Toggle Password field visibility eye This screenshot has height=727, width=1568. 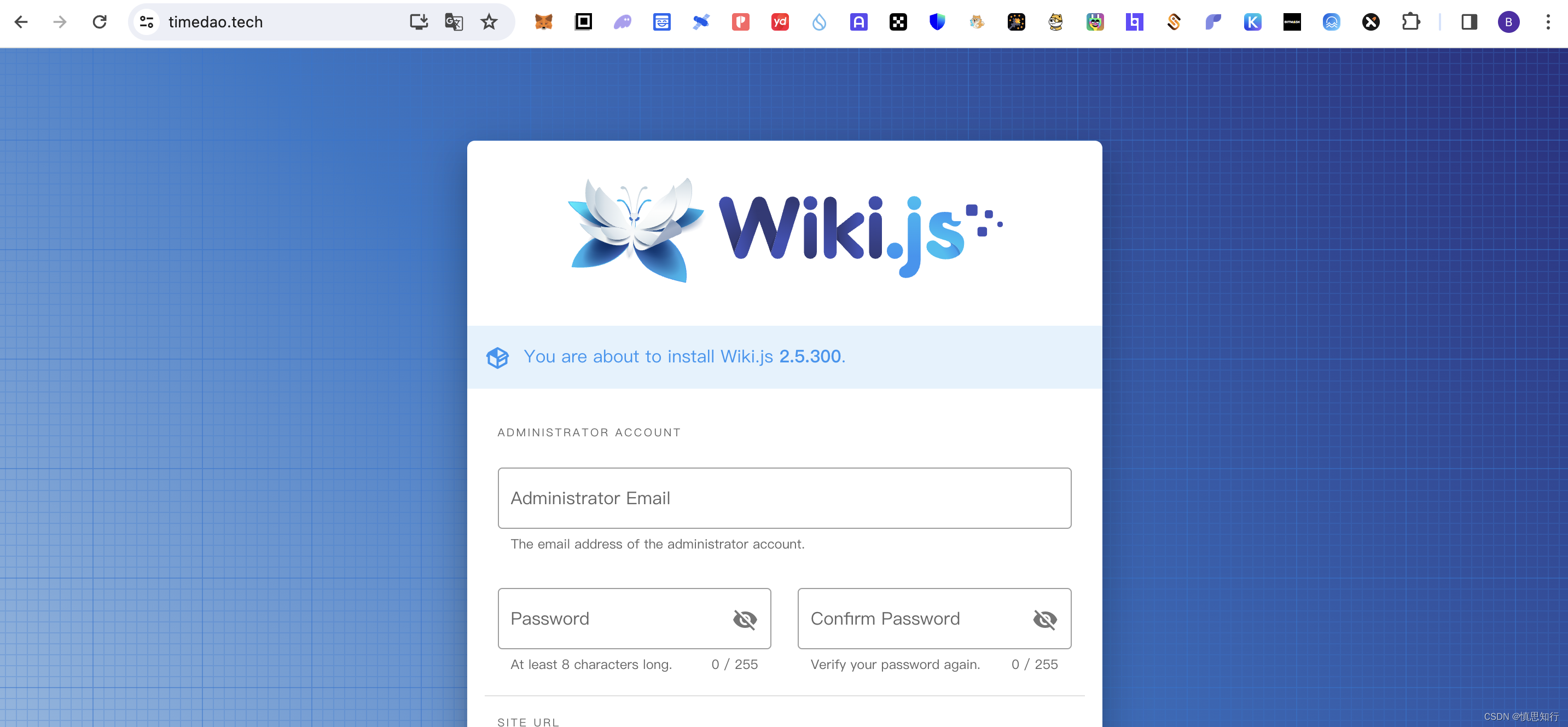pyautogui.click(x=745, y=619)
